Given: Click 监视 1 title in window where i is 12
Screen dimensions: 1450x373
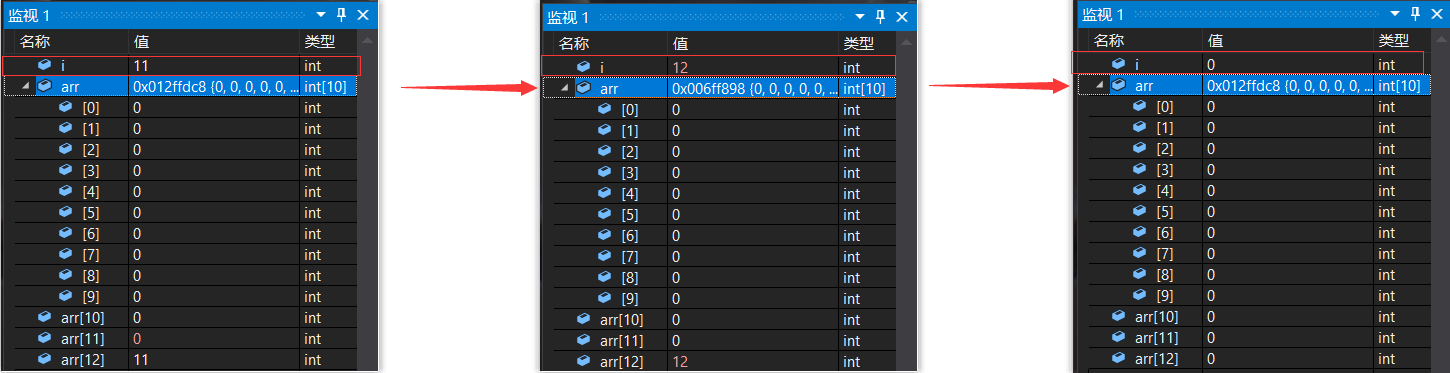Looking at the screenshot, I should [x=567, y=17].
